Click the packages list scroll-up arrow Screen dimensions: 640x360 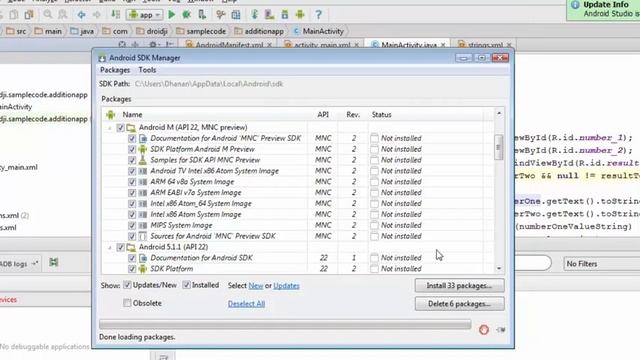coord(499,113)
